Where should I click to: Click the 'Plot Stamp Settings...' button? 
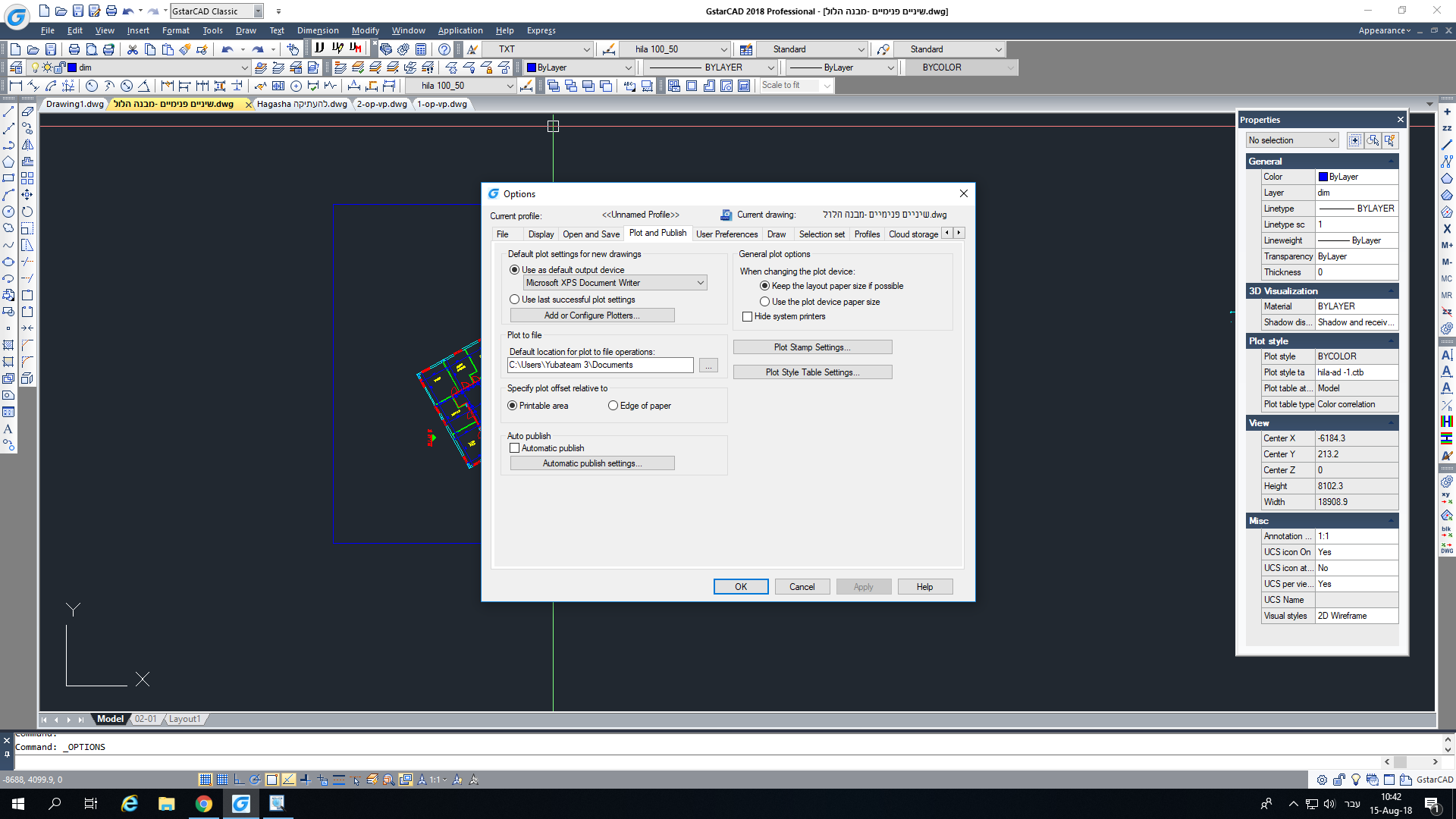(812, 347)
